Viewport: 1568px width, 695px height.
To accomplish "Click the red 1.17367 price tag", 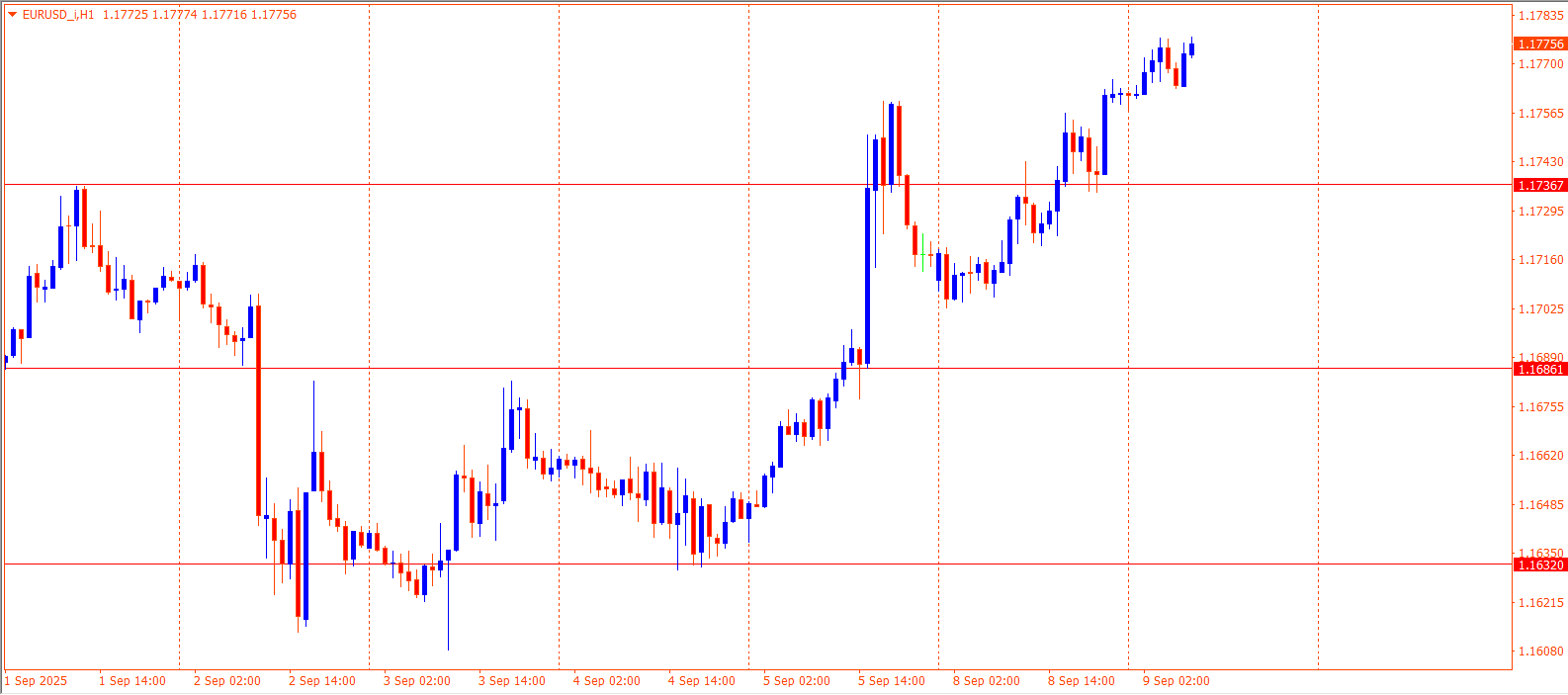I will pyautogui.click(x=1540, y=186).
